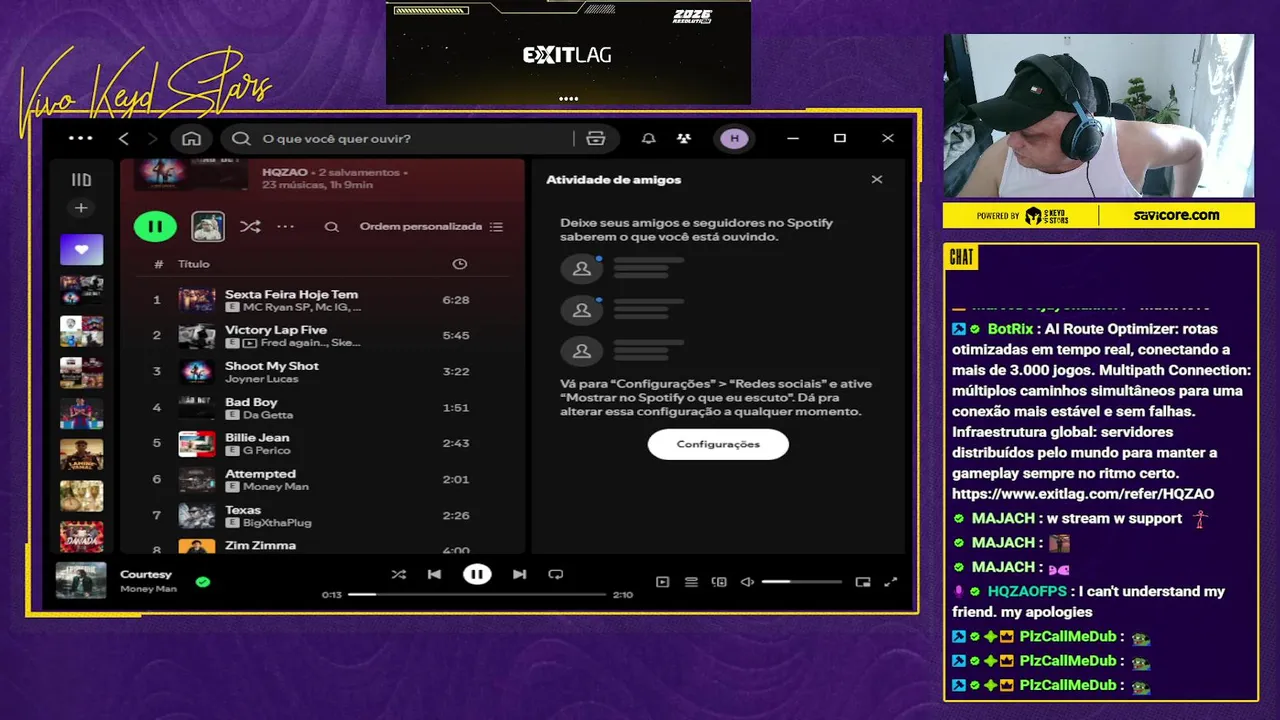This screenshot has height=720, width=1280.
Task: Search within the playlist
Action: pyautogui.click(x=331, y=227)
